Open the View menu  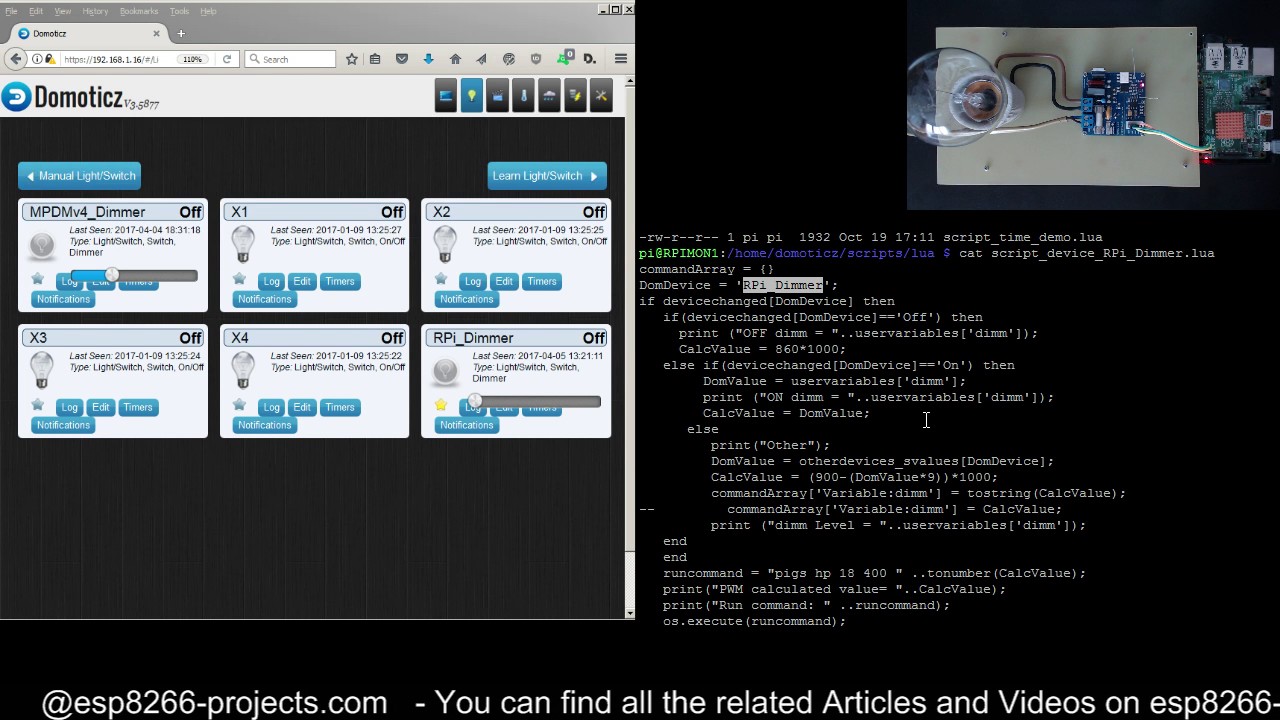(x=62, y=11)
